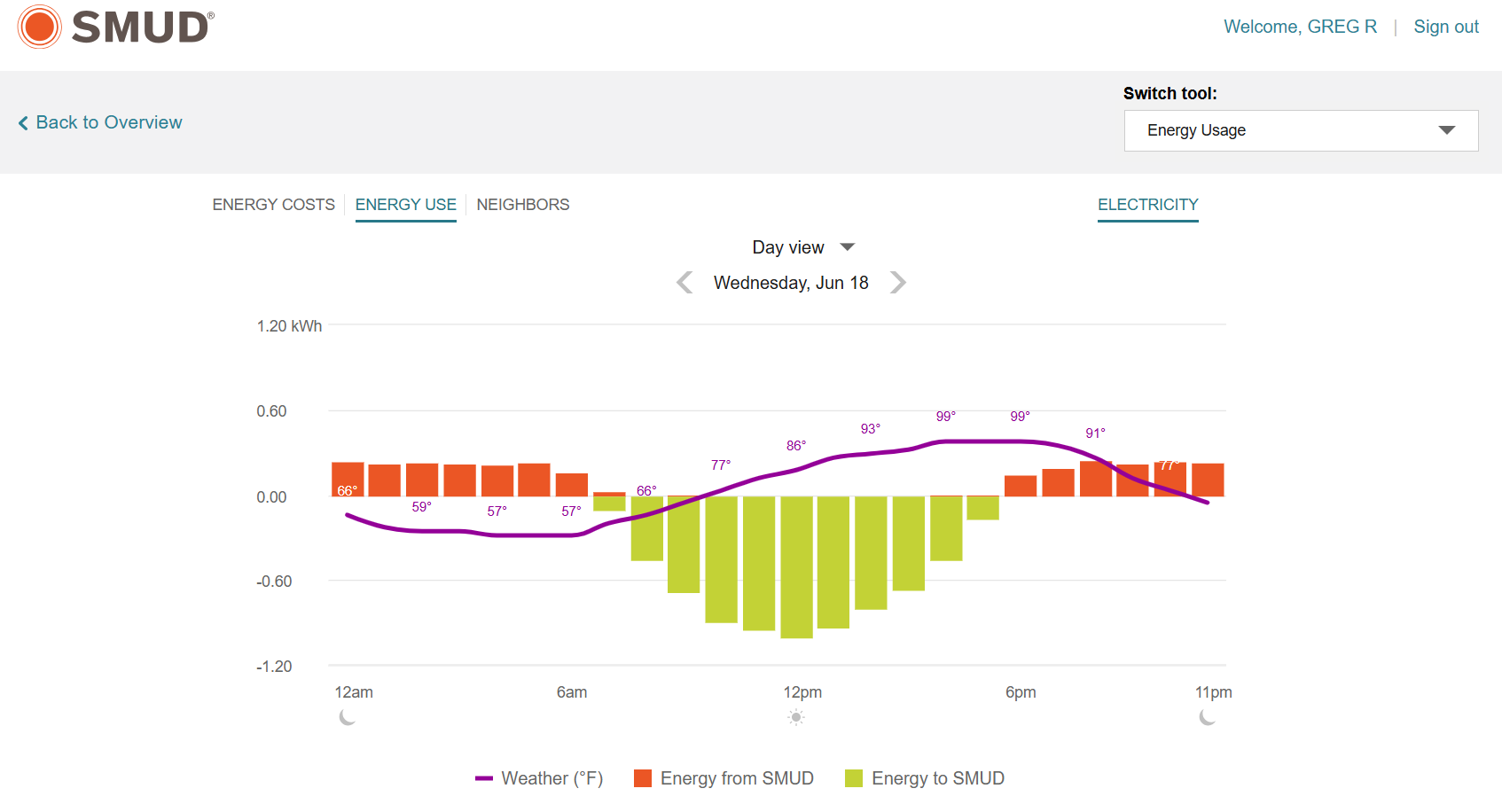Image resolution: width=1502 pixels, height=812 pixels.
Task: Open the Switch tool Energy Usage dropdown
Action: click(x=1300, y=130)
